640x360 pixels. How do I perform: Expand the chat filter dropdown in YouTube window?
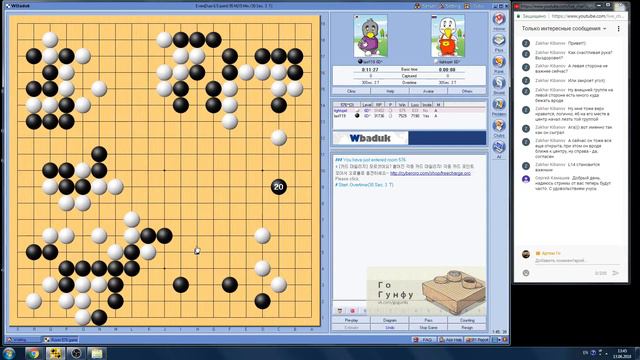coord(564,29)
